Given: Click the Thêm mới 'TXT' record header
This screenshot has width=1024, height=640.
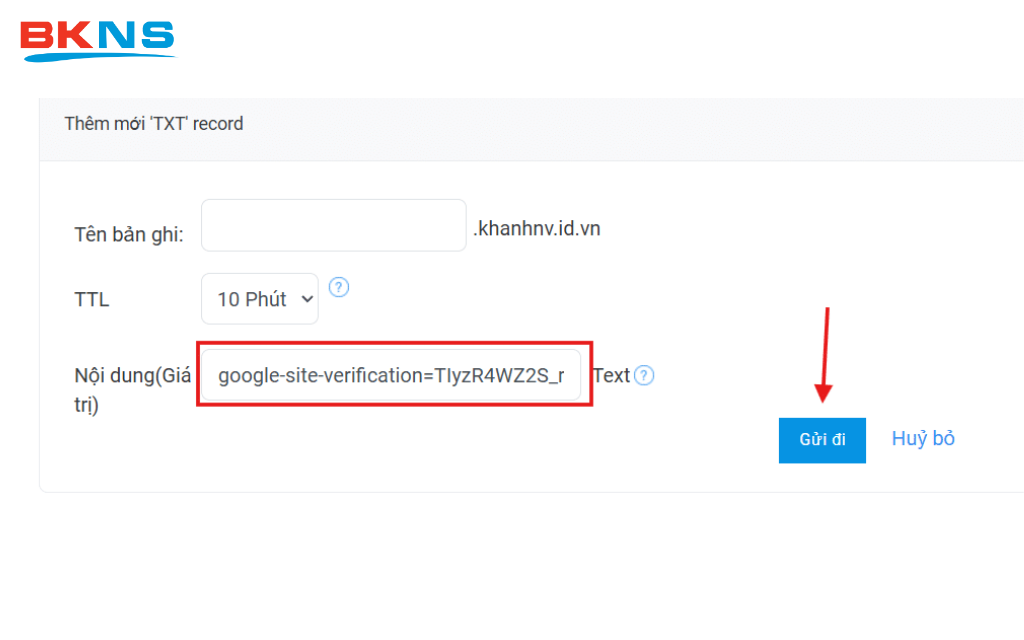Looking at the screenshot, I should click(x=154, y=124).
